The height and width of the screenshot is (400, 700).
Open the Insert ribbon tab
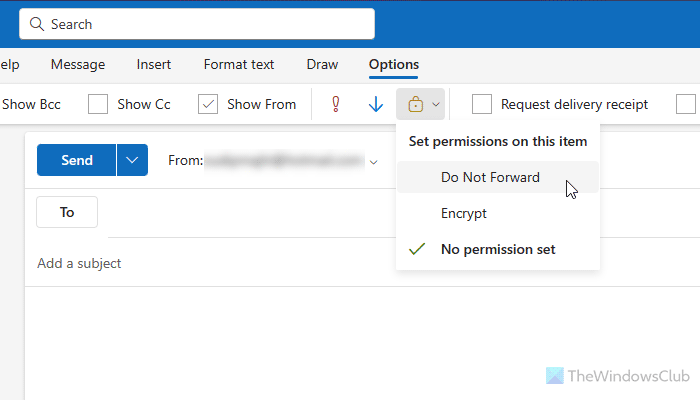click(x=154, y=64)
